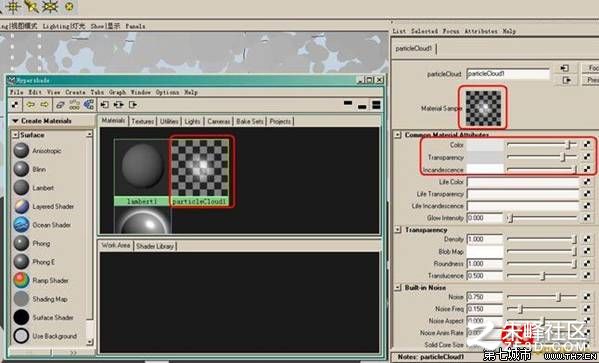Open the Hypershade File menu
The height and width of the screenshot is (363, 599).
pos(16,92)
